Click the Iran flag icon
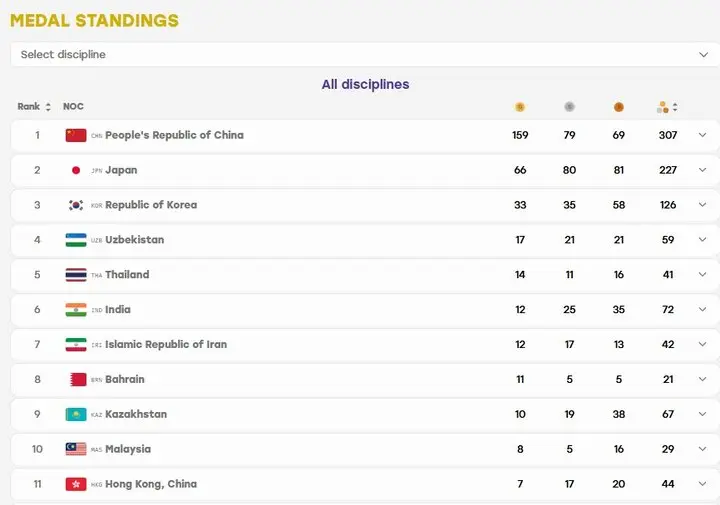This screenshot has height=505, width=720. click(76, 345)
